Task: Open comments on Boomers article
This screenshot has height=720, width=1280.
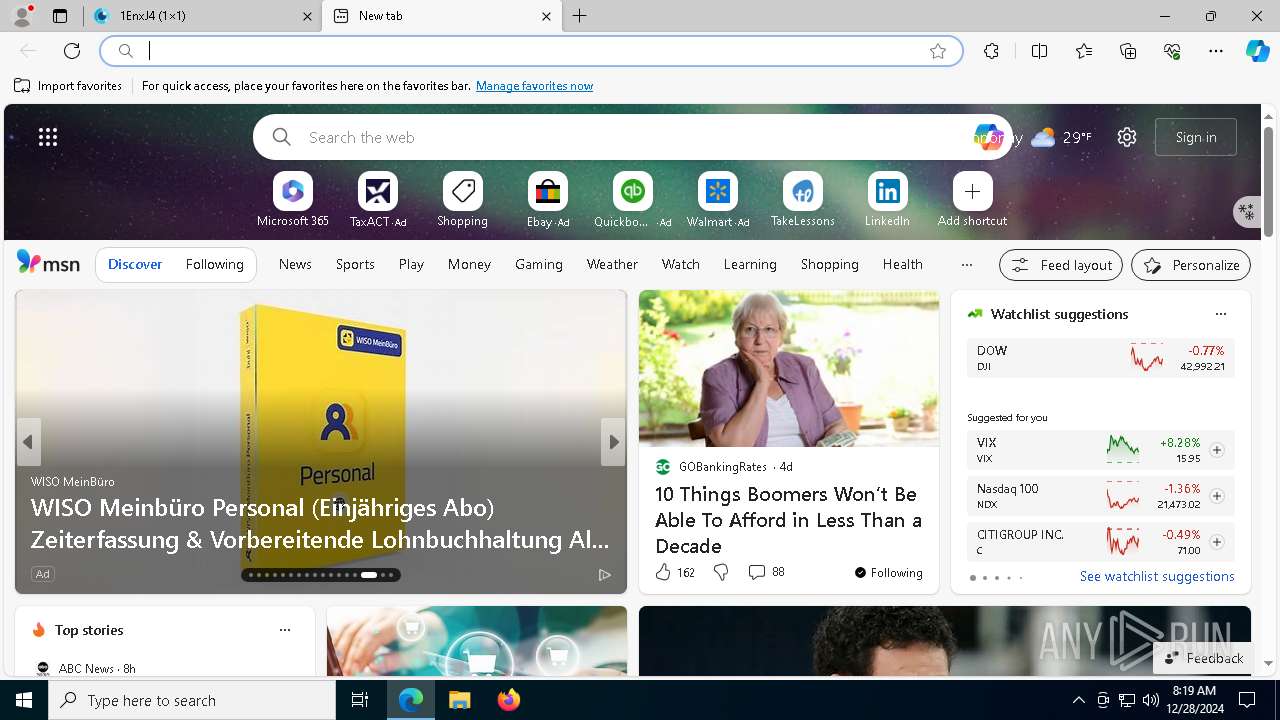Action: (x=766, y=572)
